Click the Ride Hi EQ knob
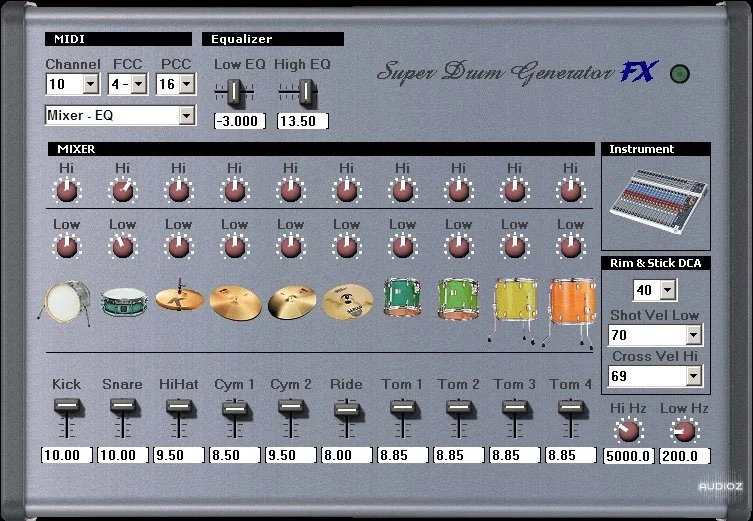 coord(347,191)
